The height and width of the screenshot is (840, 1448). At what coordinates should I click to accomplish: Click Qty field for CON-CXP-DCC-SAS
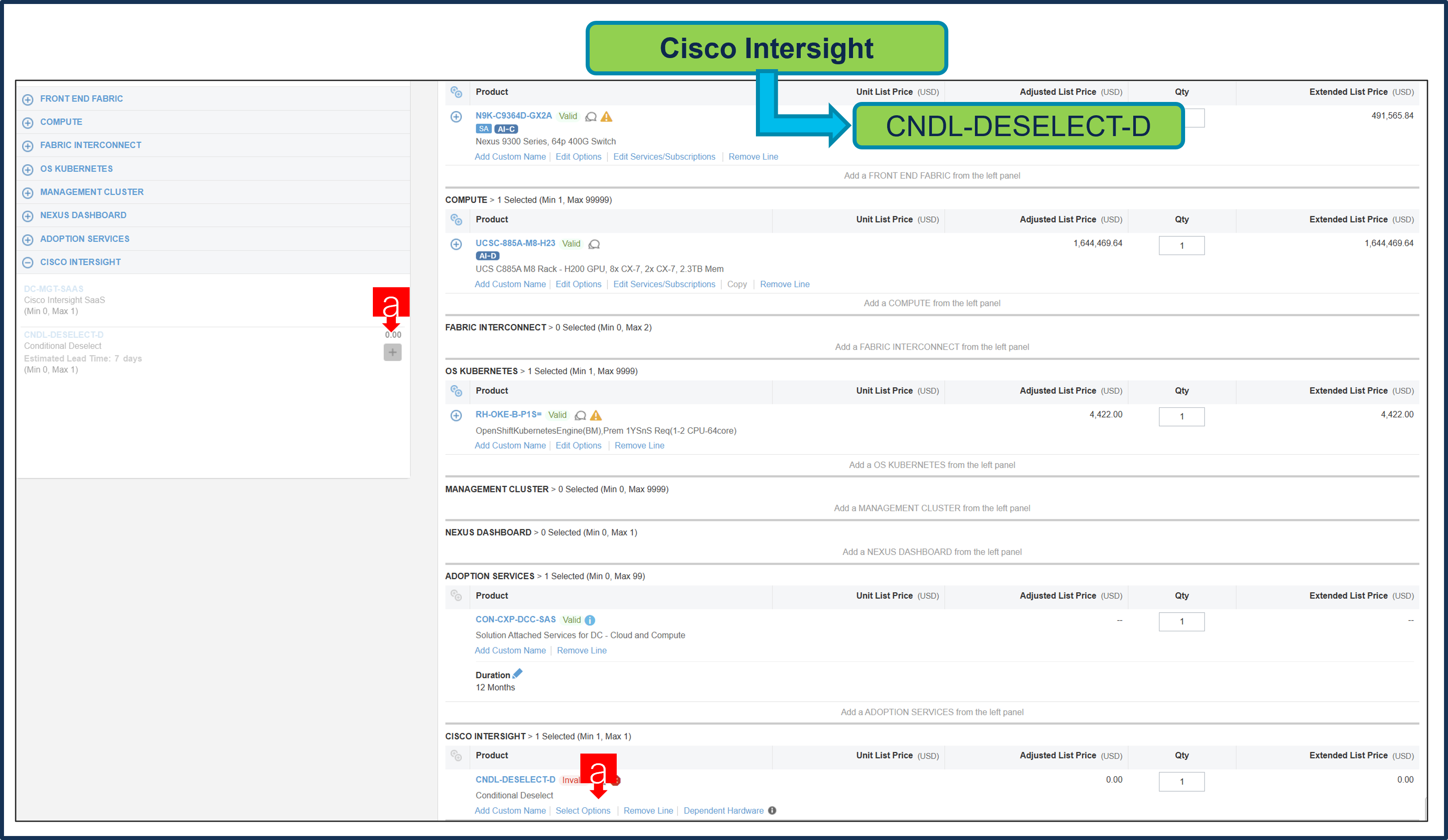click(1182, 622)
